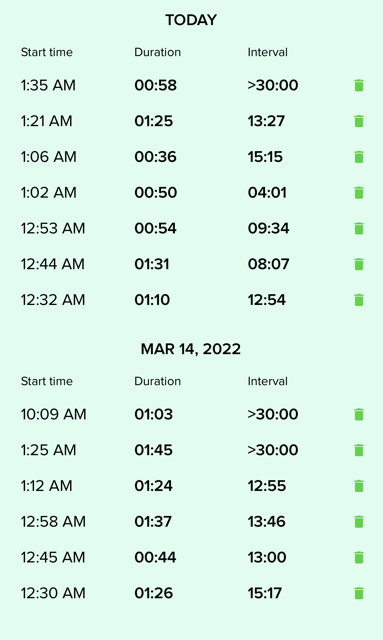Click trash icon for 1:12 AM entry
Screen dimensions: 383x640
point(359,486)
